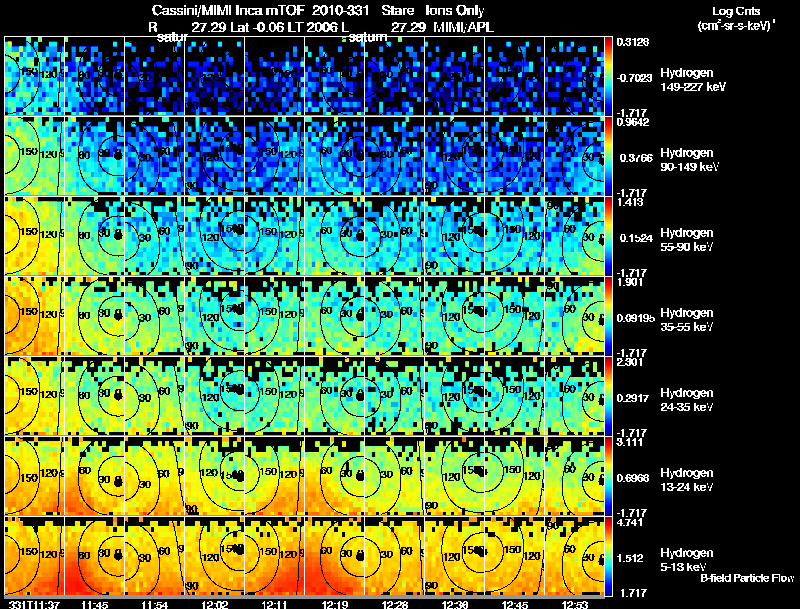Image resolution: width=800 pixels, height=609 pixels.
Task: Click the -0.7023 colorbar midpoint value
Action: (x=634, y=78)
